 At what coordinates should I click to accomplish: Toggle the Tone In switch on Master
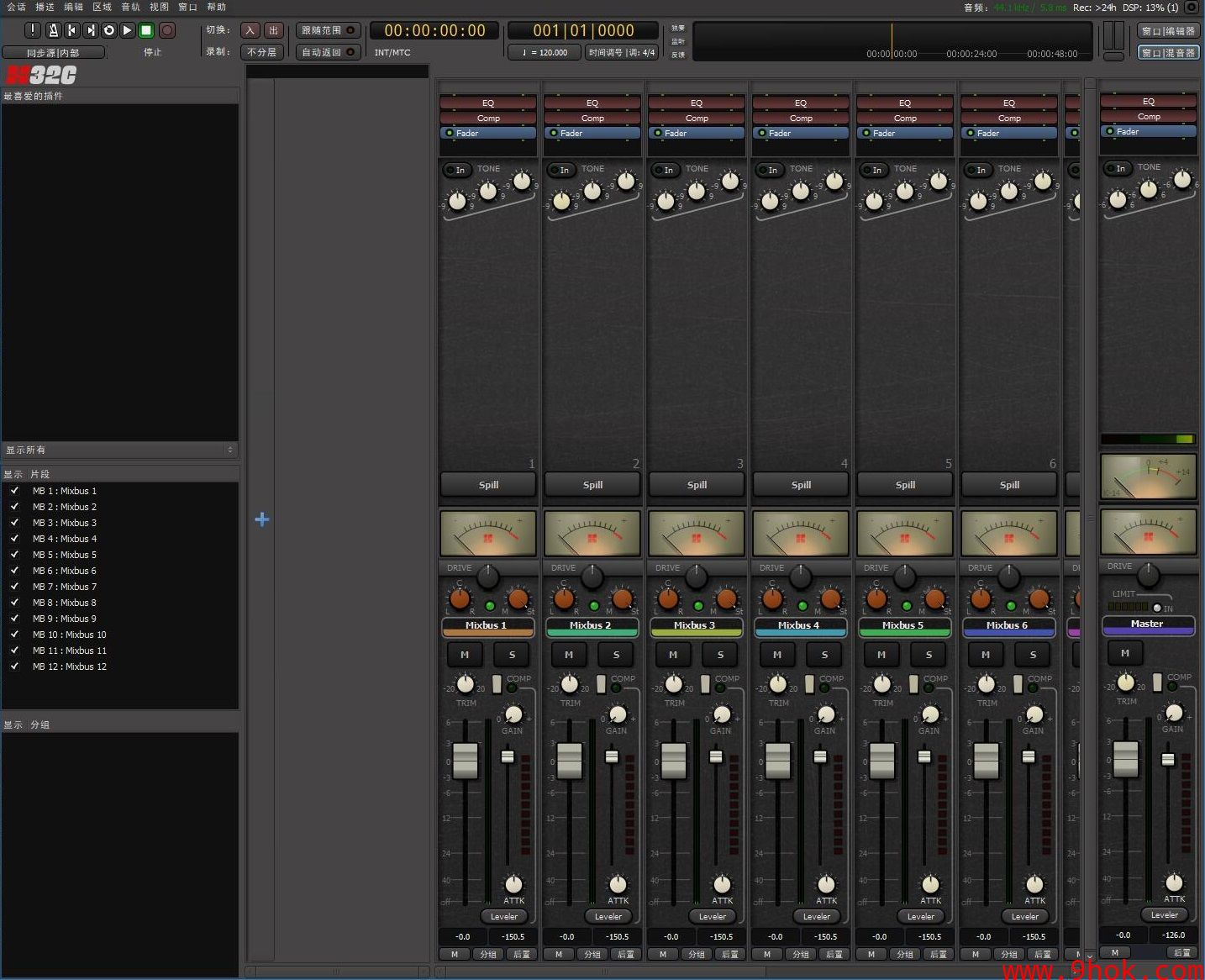tap(1118, 168)
